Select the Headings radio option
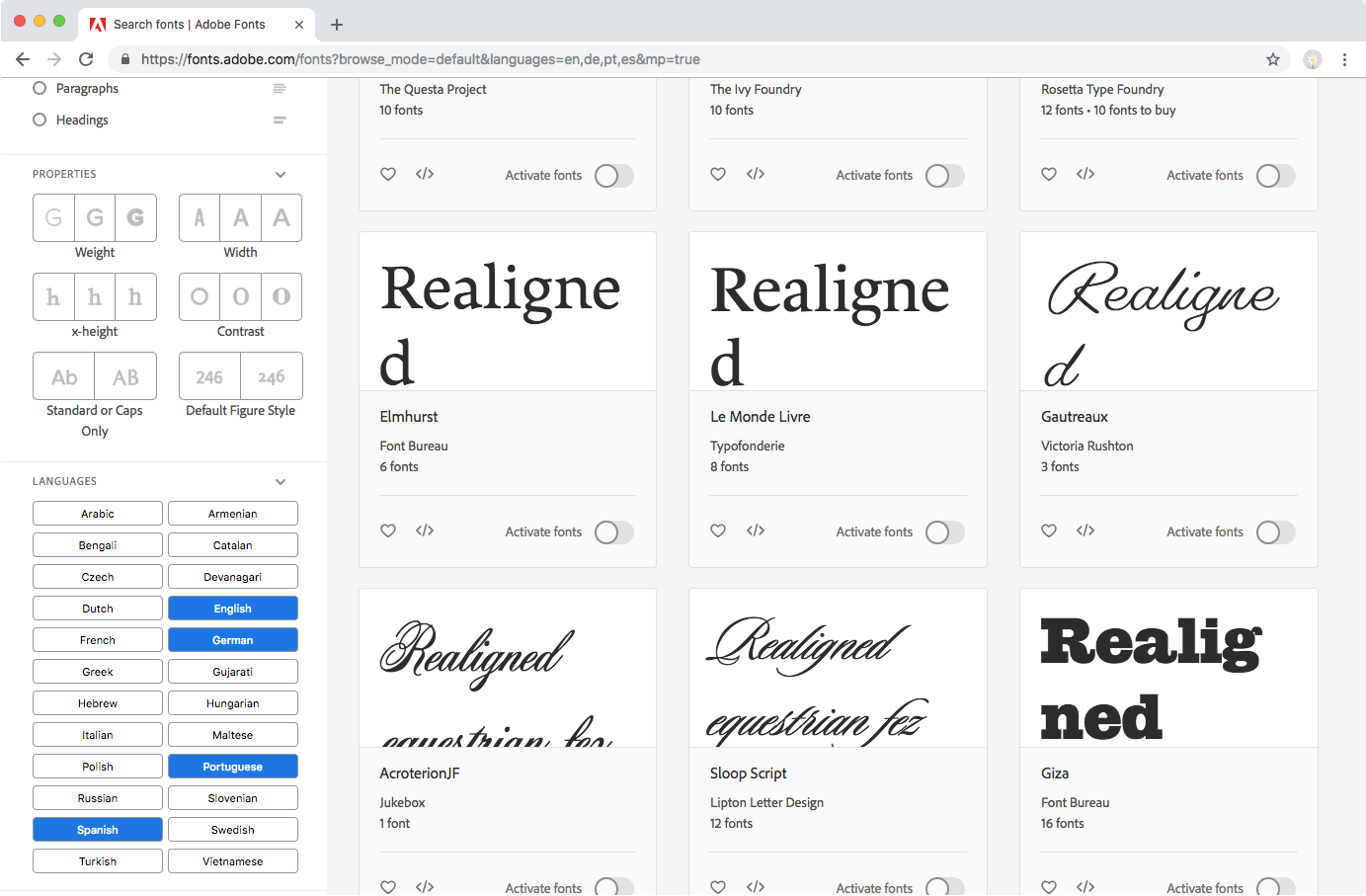Viewport: 1366px width, 896px height. [40, 120]
